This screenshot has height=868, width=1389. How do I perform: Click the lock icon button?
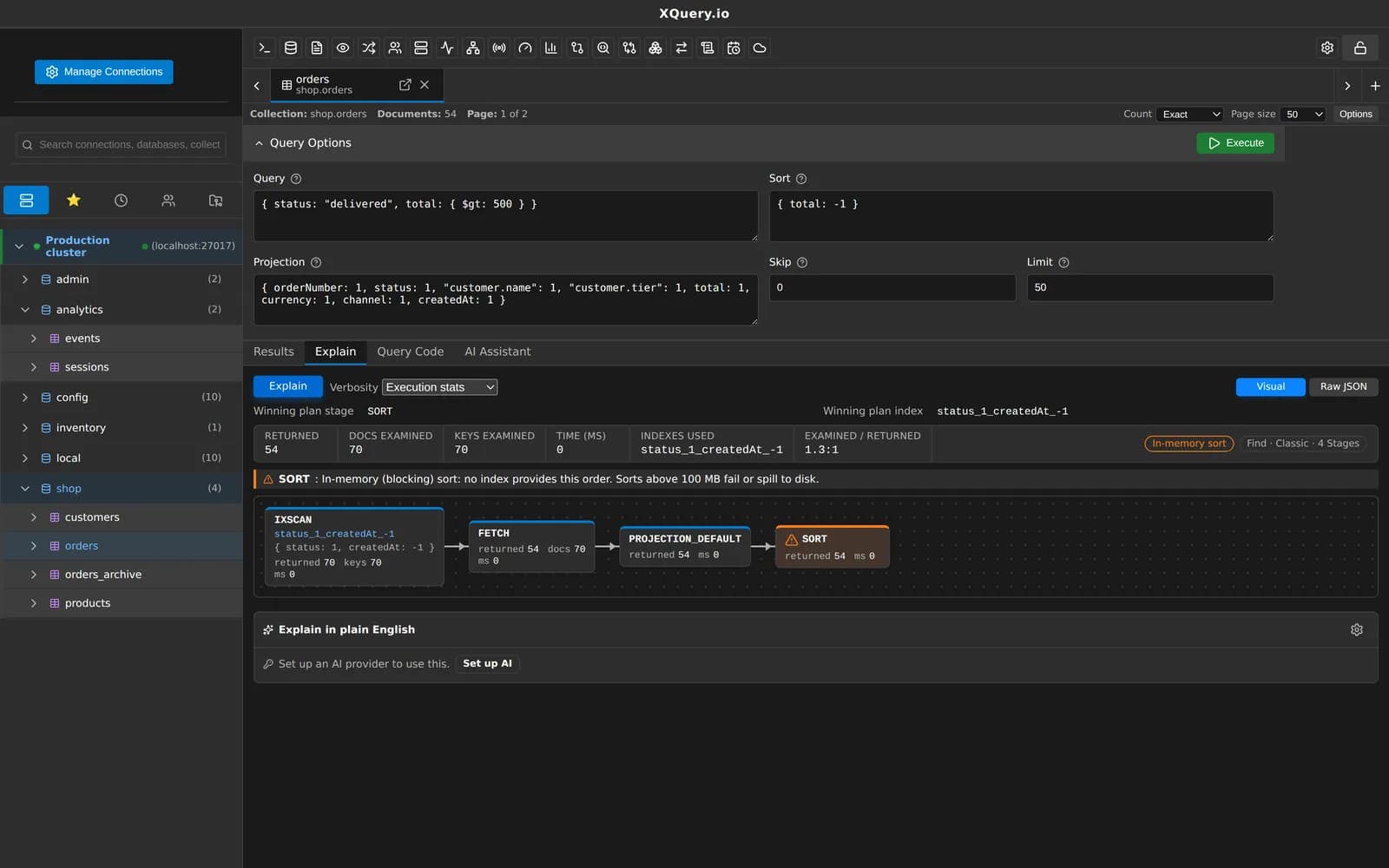1360,48
